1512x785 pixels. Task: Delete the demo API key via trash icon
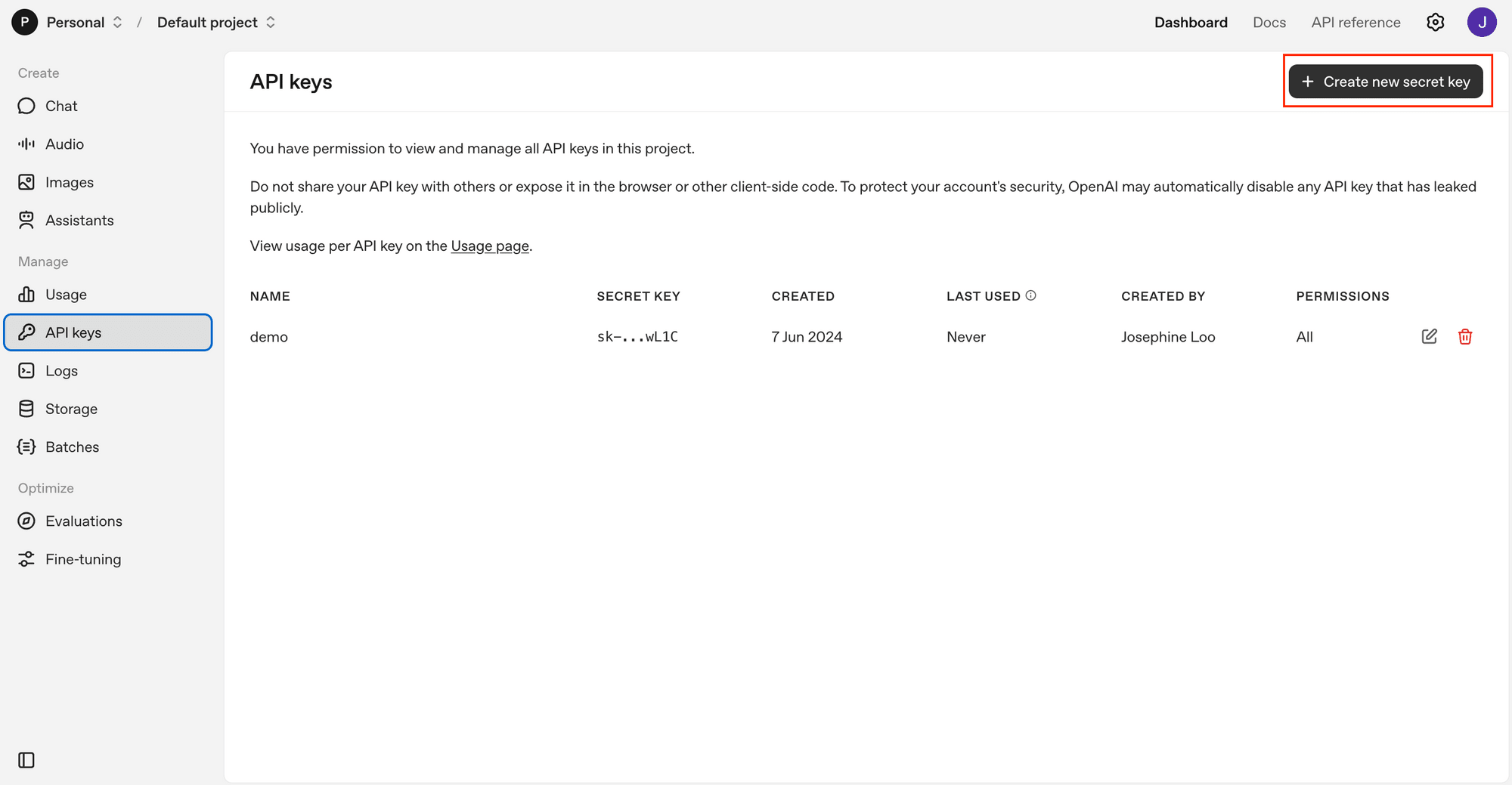[x=1464, y=337]
